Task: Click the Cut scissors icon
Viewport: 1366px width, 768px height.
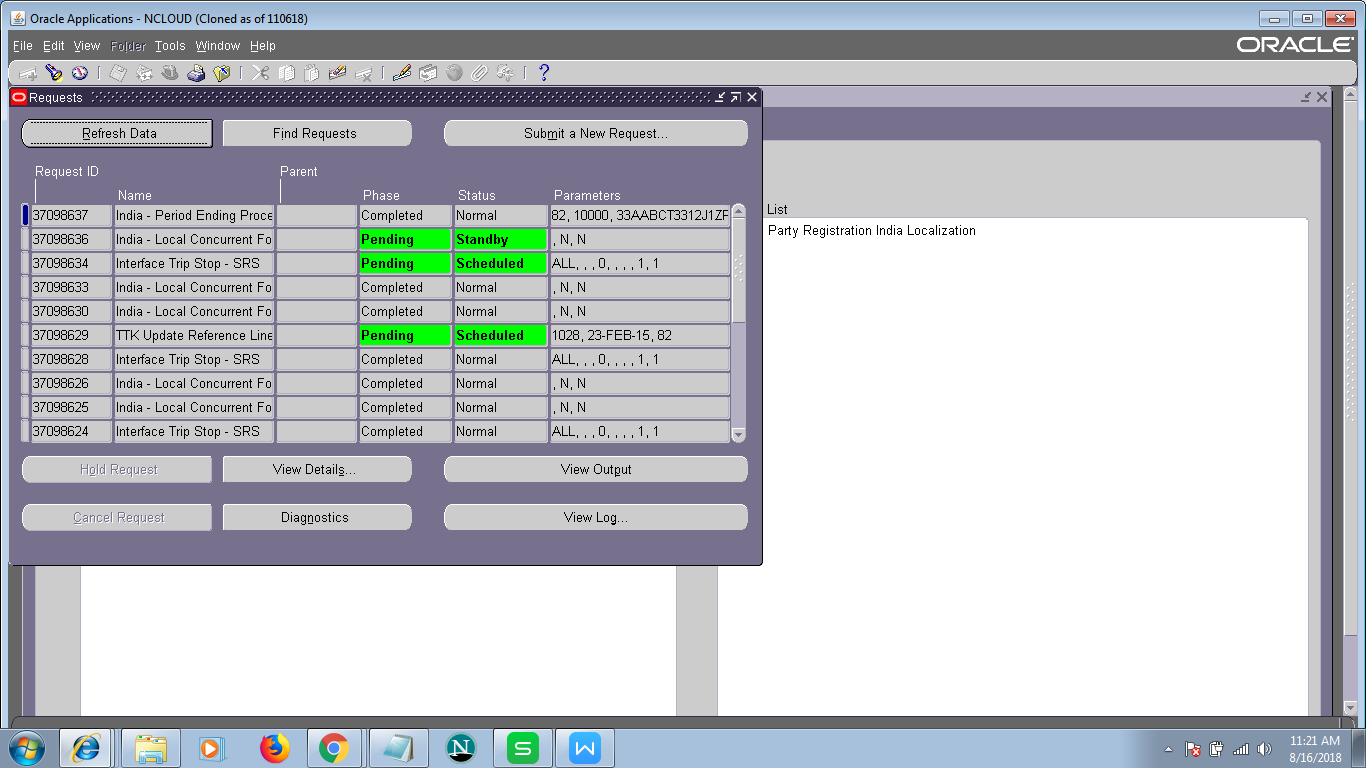Action: point(260,73)
